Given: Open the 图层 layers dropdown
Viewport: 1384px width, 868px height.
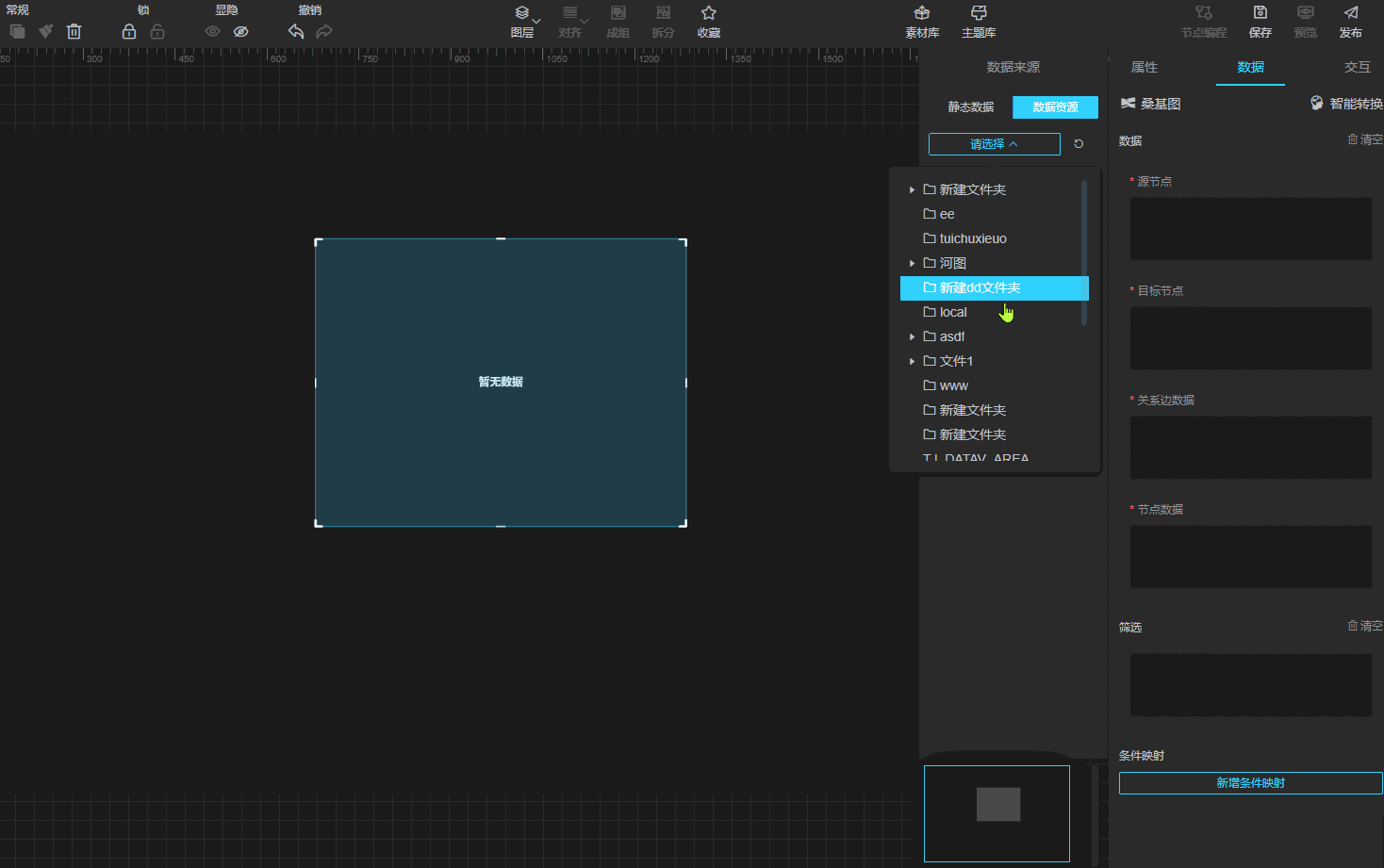Looking at the screenshot, I should 523,21.
